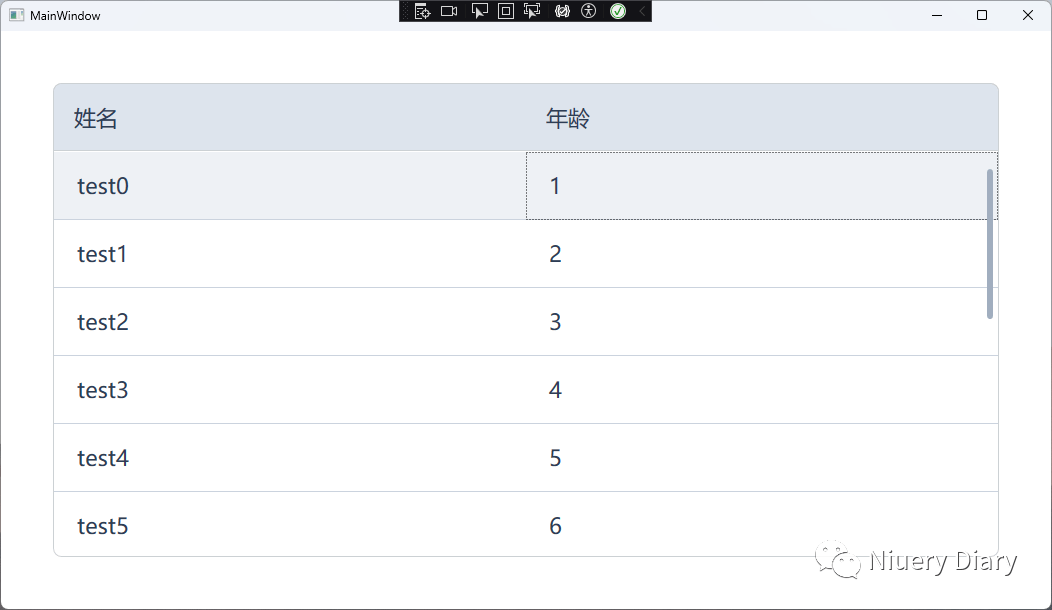
Task: Select the test5 row name cell
Action: click(x=290, y=524)
